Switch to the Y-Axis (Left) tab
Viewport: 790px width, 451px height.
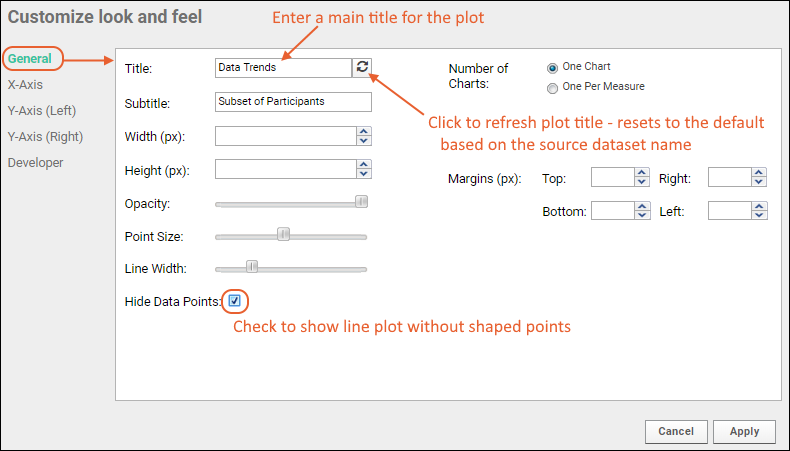[41, 110]
